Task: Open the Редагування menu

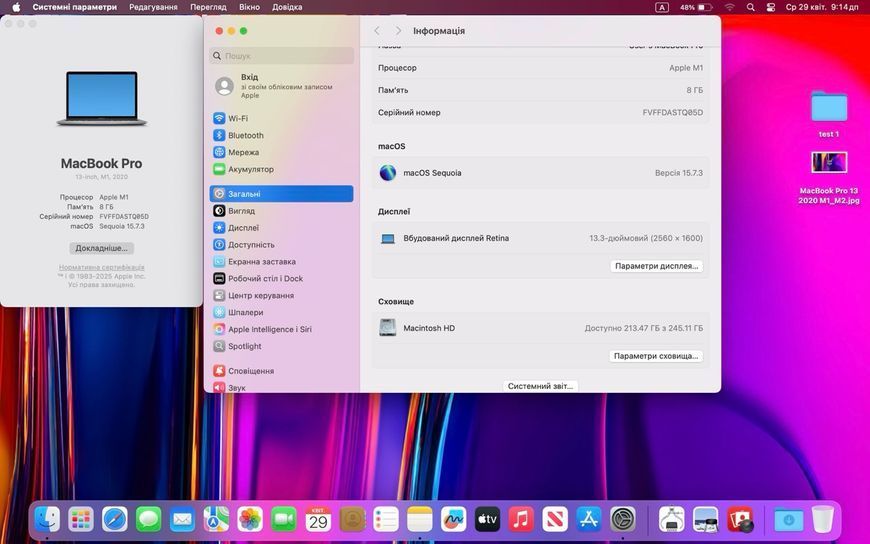Action: click(153, 7)
